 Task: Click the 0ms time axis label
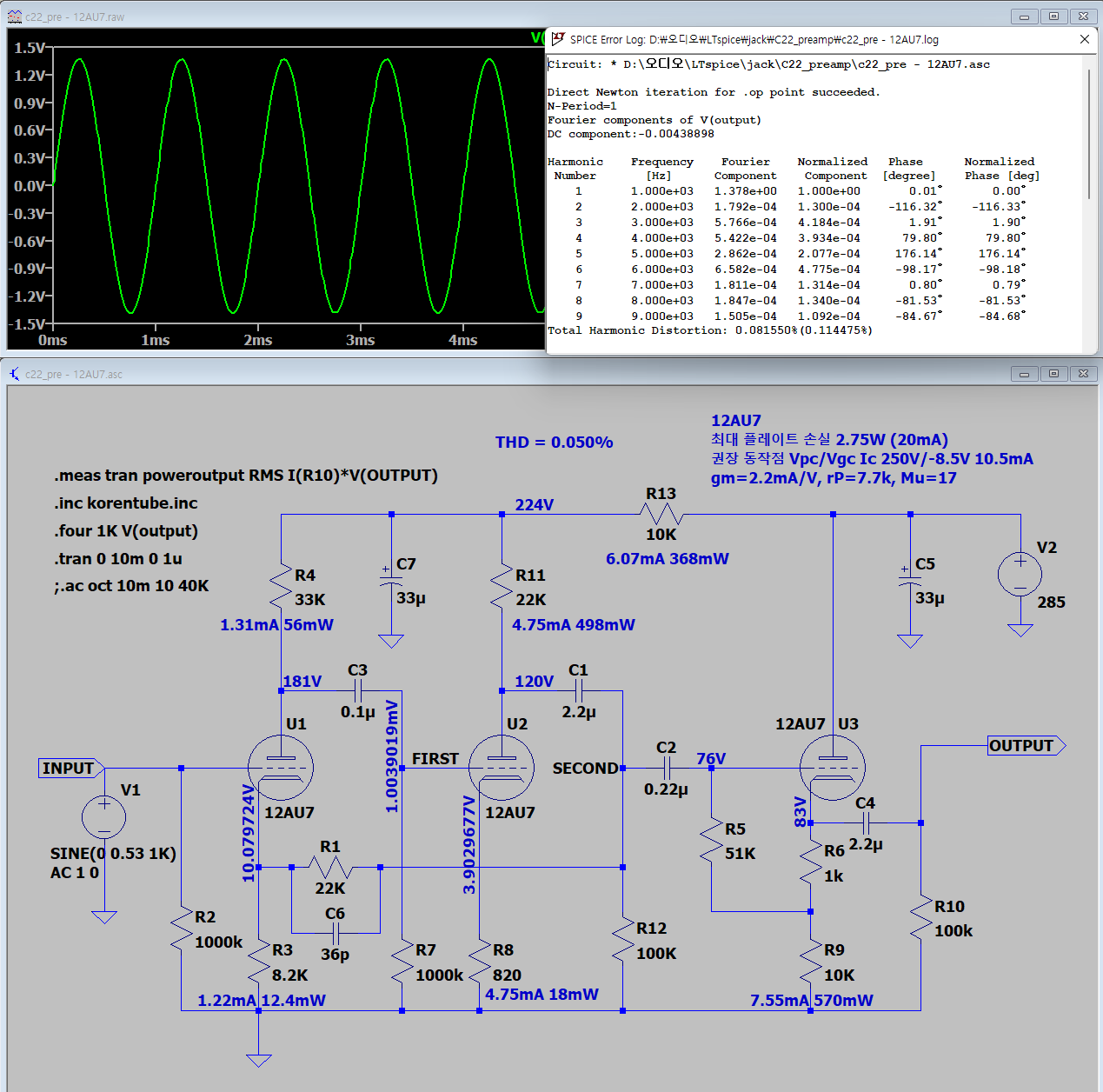tap(53, 341)
